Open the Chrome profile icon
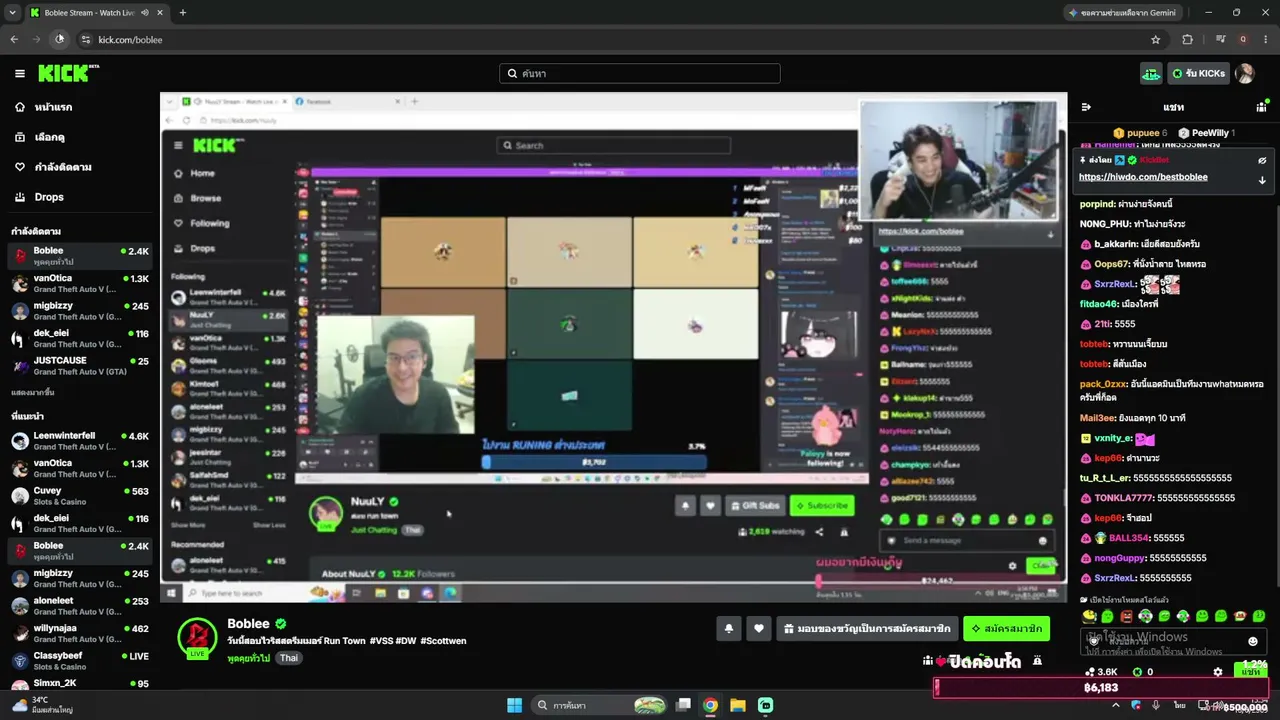This screenshot has width=1280, height=720. (1243, 39)
